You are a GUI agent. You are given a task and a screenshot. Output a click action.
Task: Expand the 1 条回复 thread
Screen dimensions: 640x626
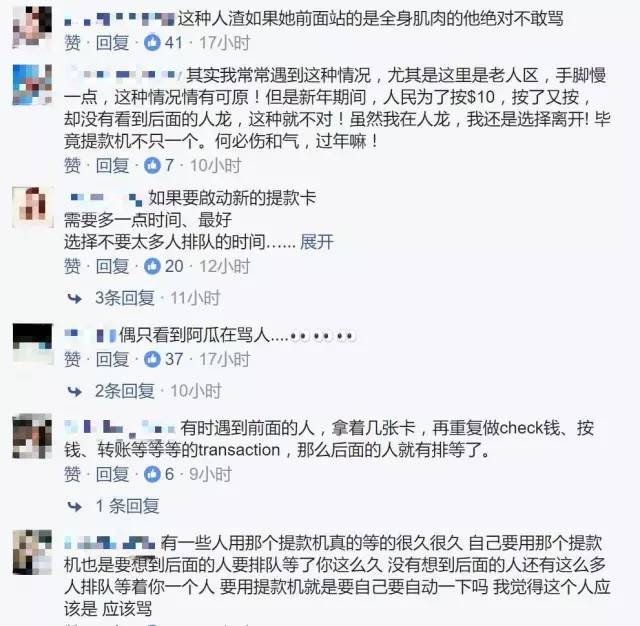(x=127, y=506)
